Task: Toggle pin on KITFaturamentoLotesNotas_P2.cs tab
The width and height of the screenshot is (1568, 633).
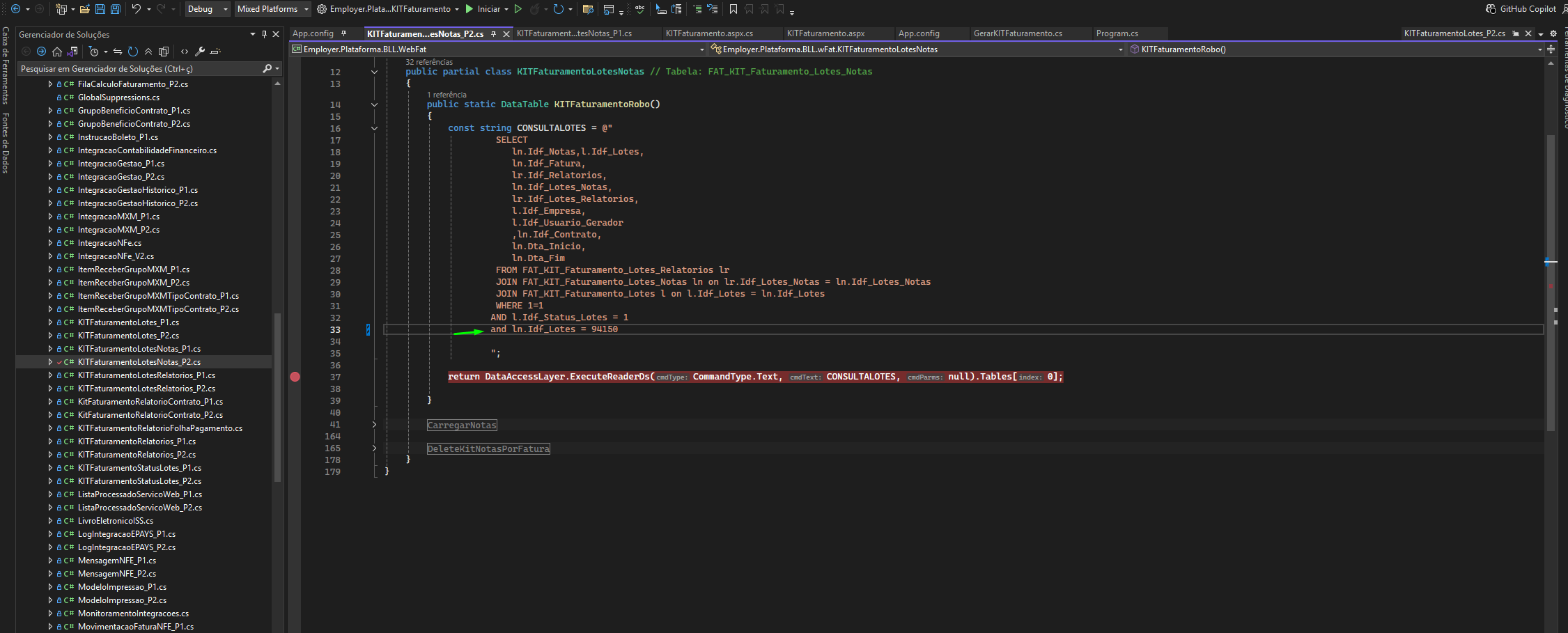Action: pos(493,33)
